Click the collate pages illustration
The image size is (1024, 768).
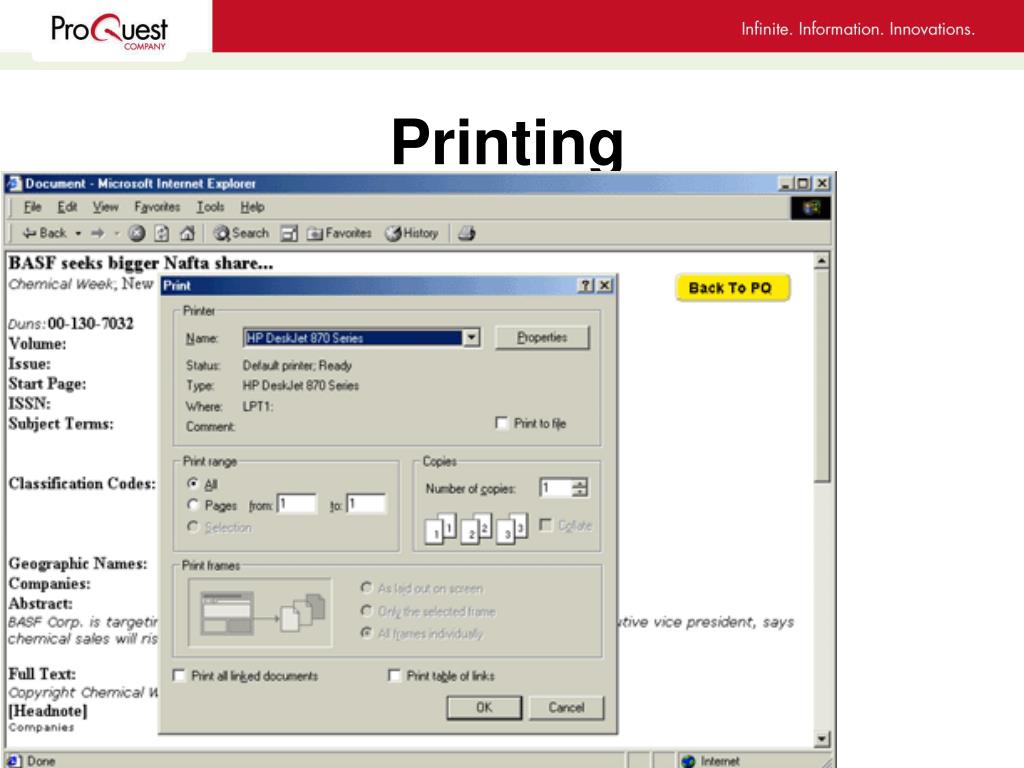pos(476,529)
